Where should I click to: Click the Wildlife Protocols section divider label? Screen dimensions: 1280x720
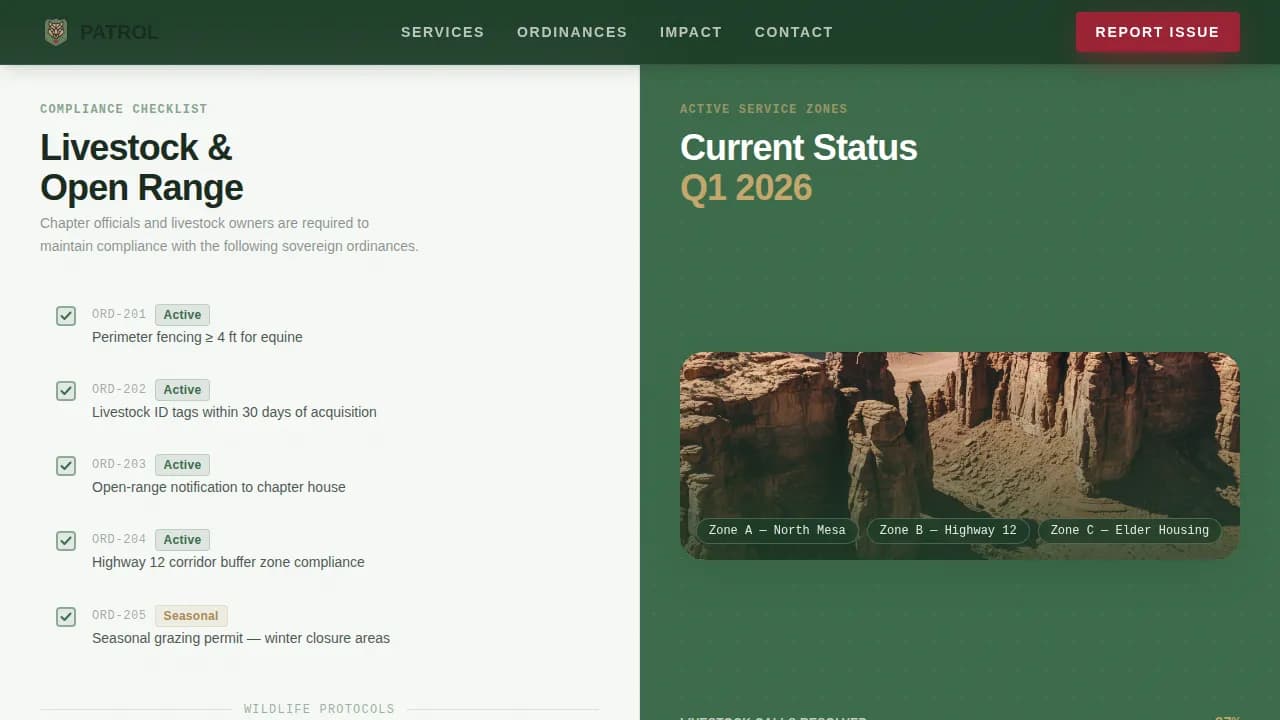(319, 709)
